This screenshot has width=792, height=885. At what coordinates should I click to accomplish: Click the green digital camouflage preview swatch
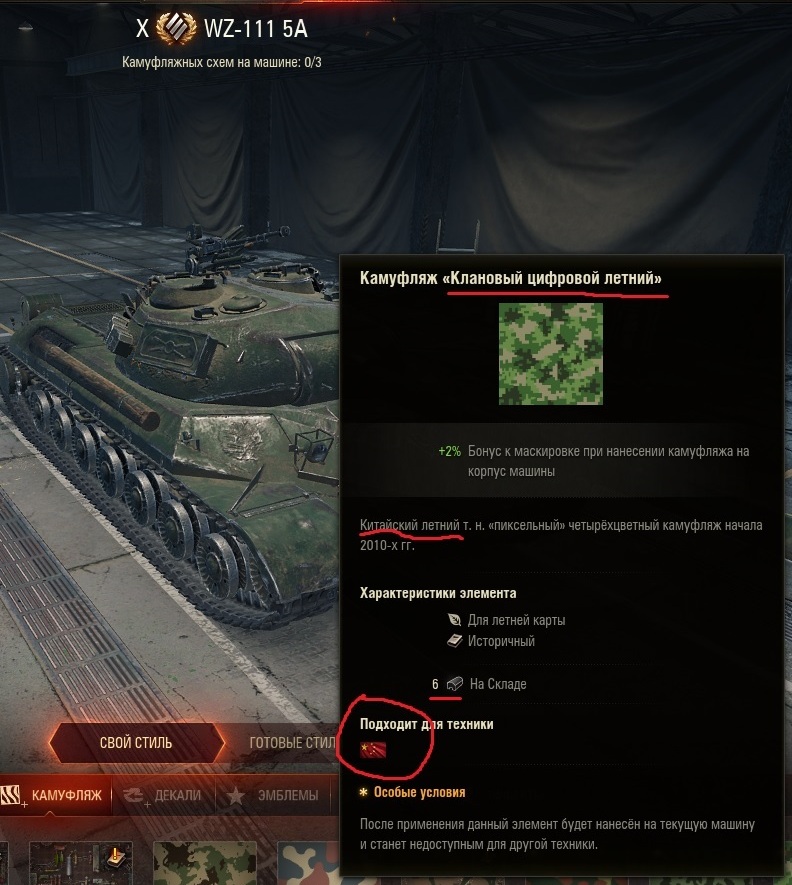(551, 354)
